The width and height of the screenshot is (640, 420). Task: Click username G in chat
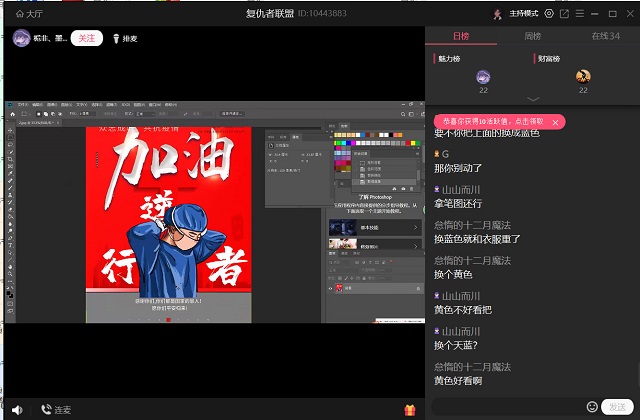445,154
